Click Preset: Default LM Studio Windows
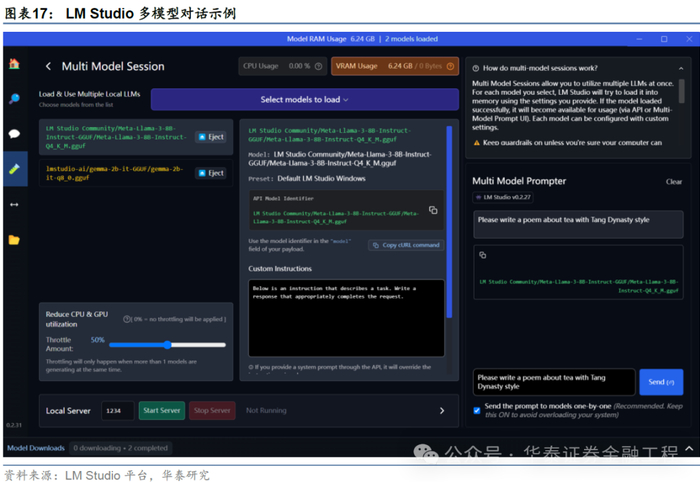 tap(307, 179)
